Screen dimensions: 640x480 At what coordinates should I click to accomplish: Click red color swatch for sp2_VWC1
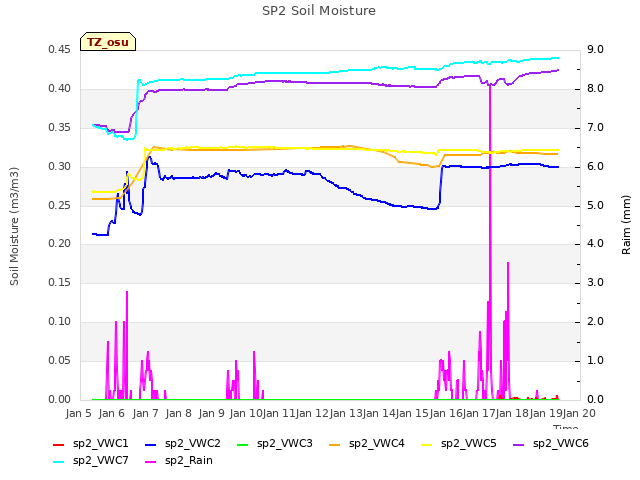point(58,445)
